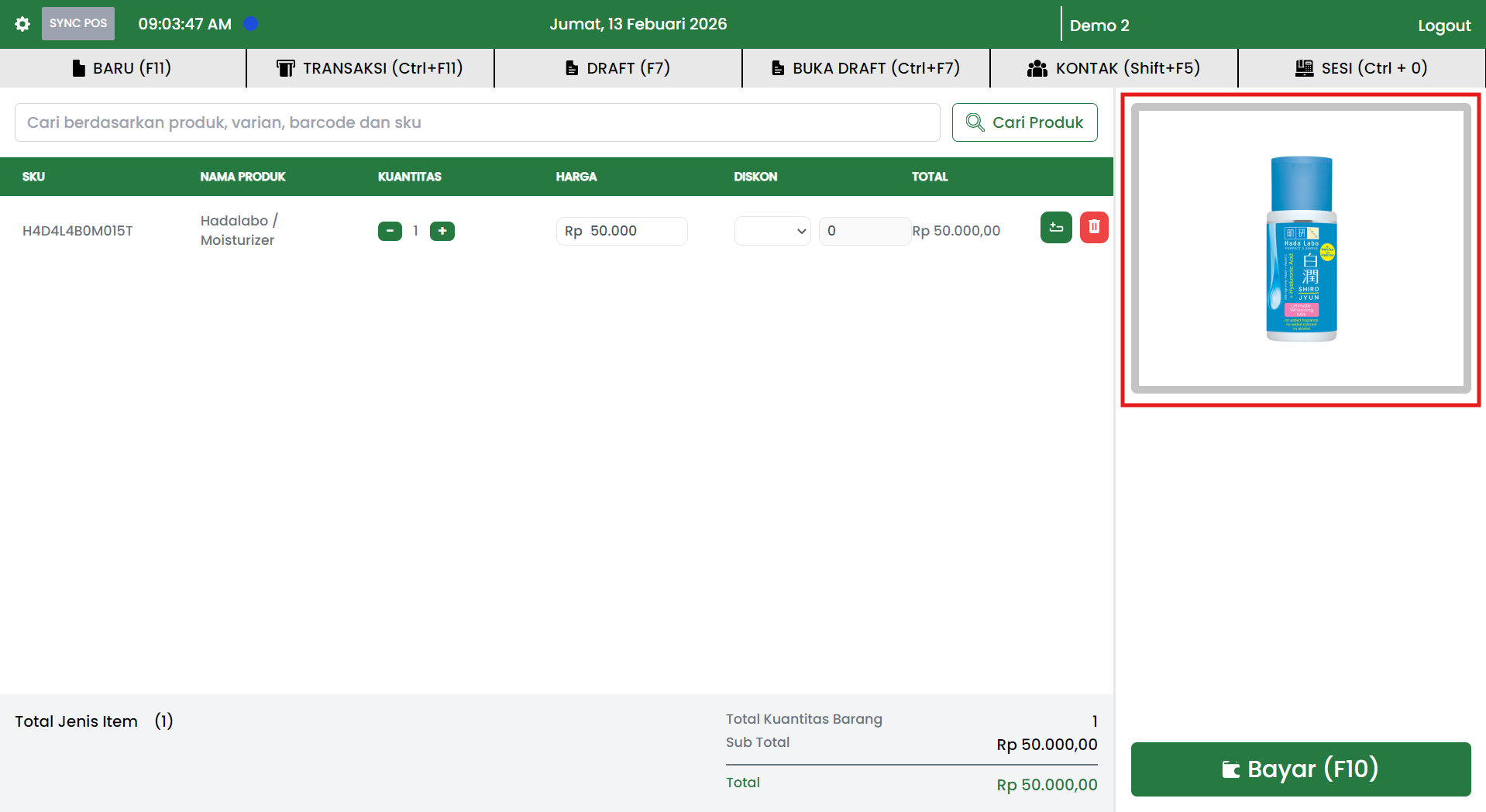Open the discount type dropdown

point(772,231)
